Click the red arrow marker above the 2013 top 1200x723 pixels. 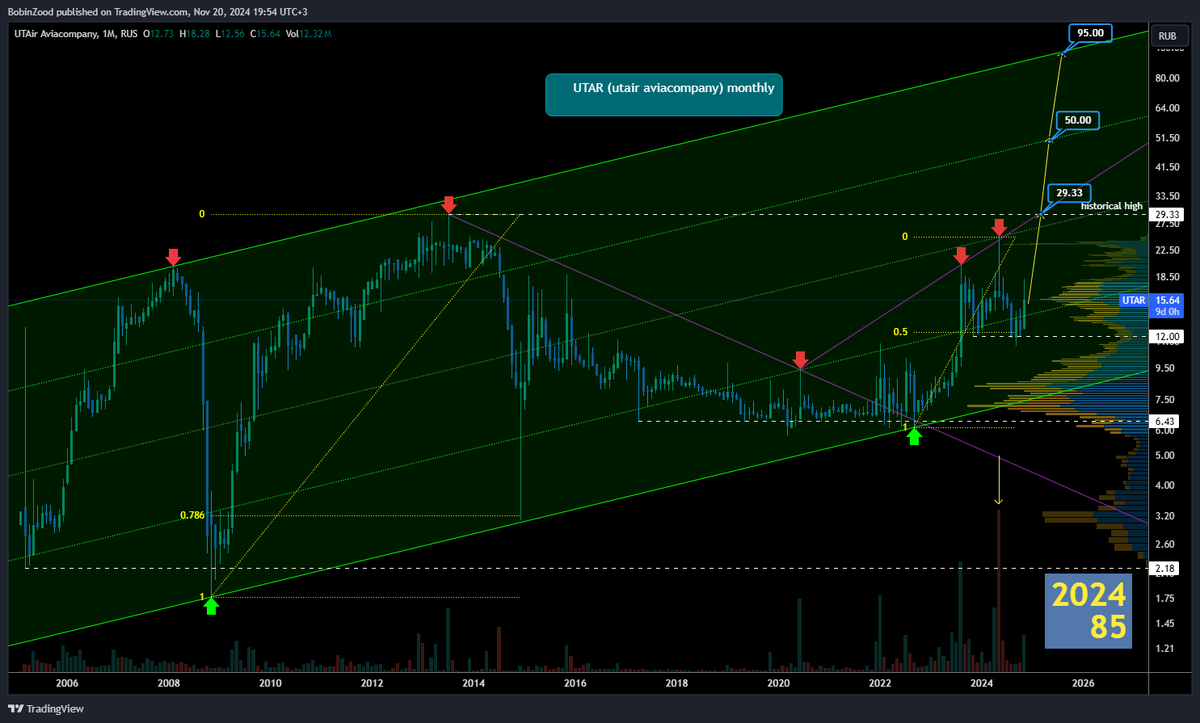448,204
